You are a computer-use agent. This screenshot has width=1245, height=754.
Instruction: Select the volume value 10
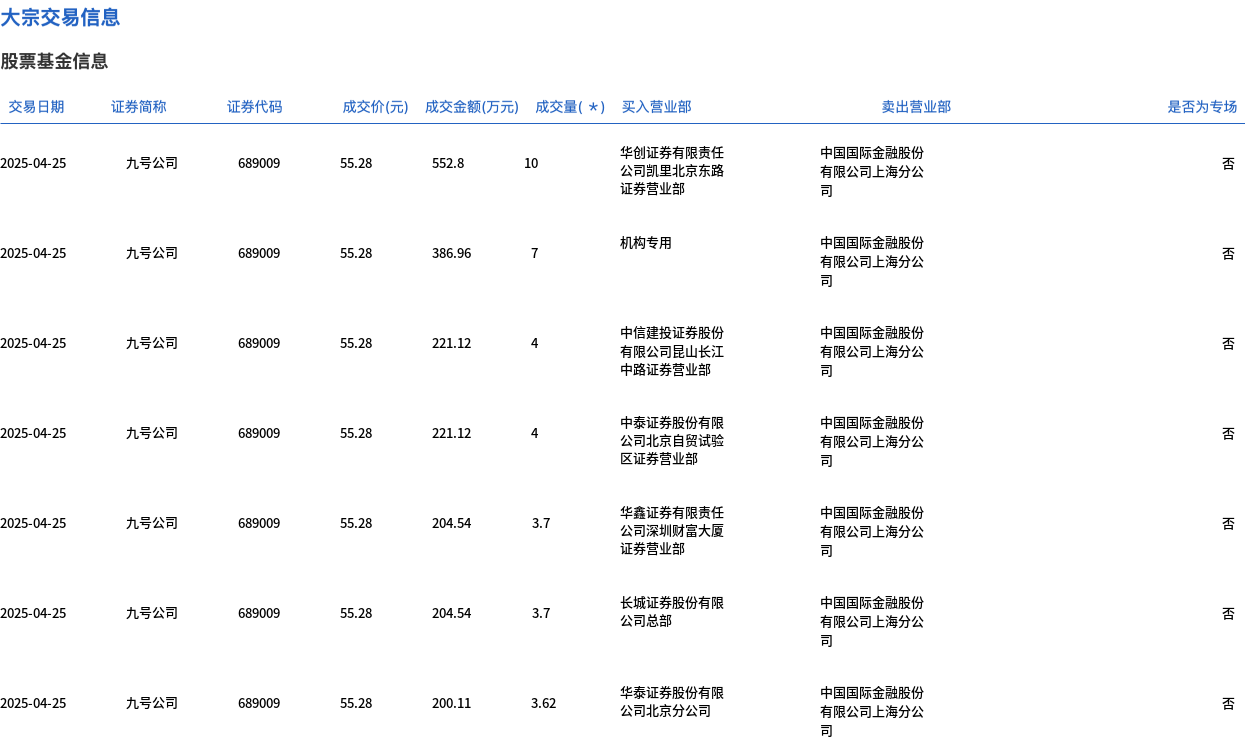pos(531,163)
